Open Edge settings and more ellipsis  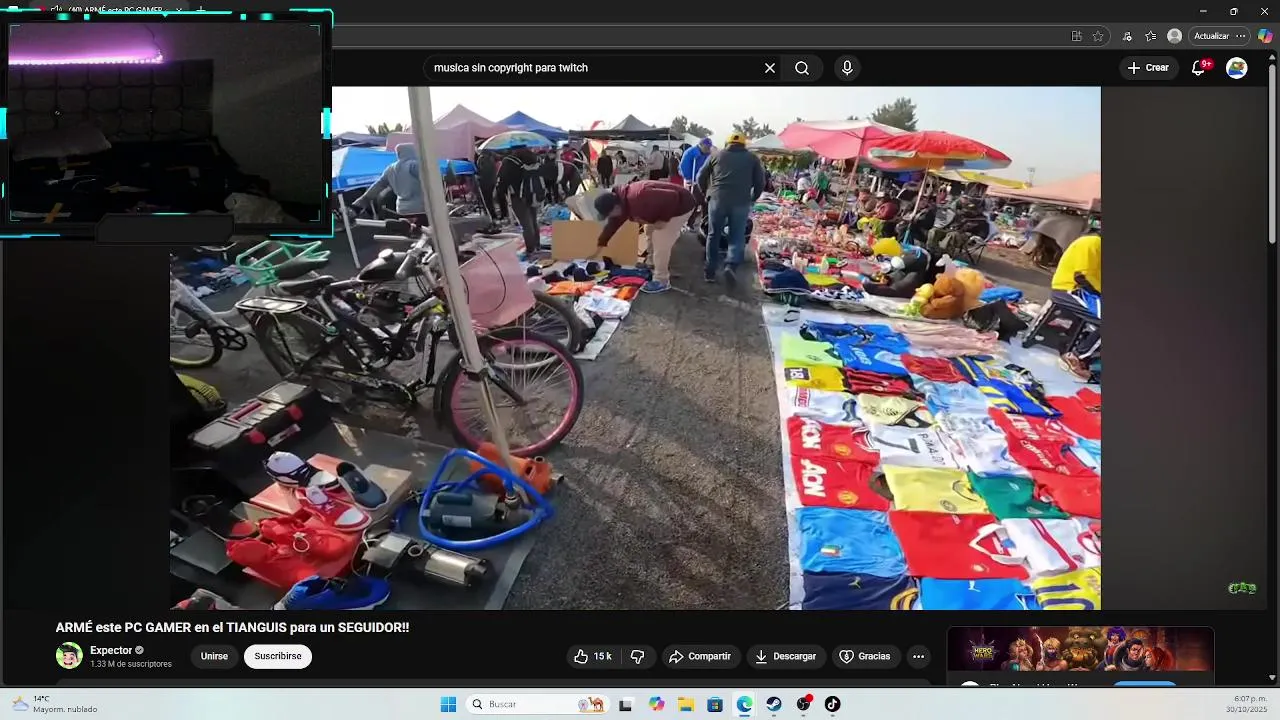point(1241,36)
